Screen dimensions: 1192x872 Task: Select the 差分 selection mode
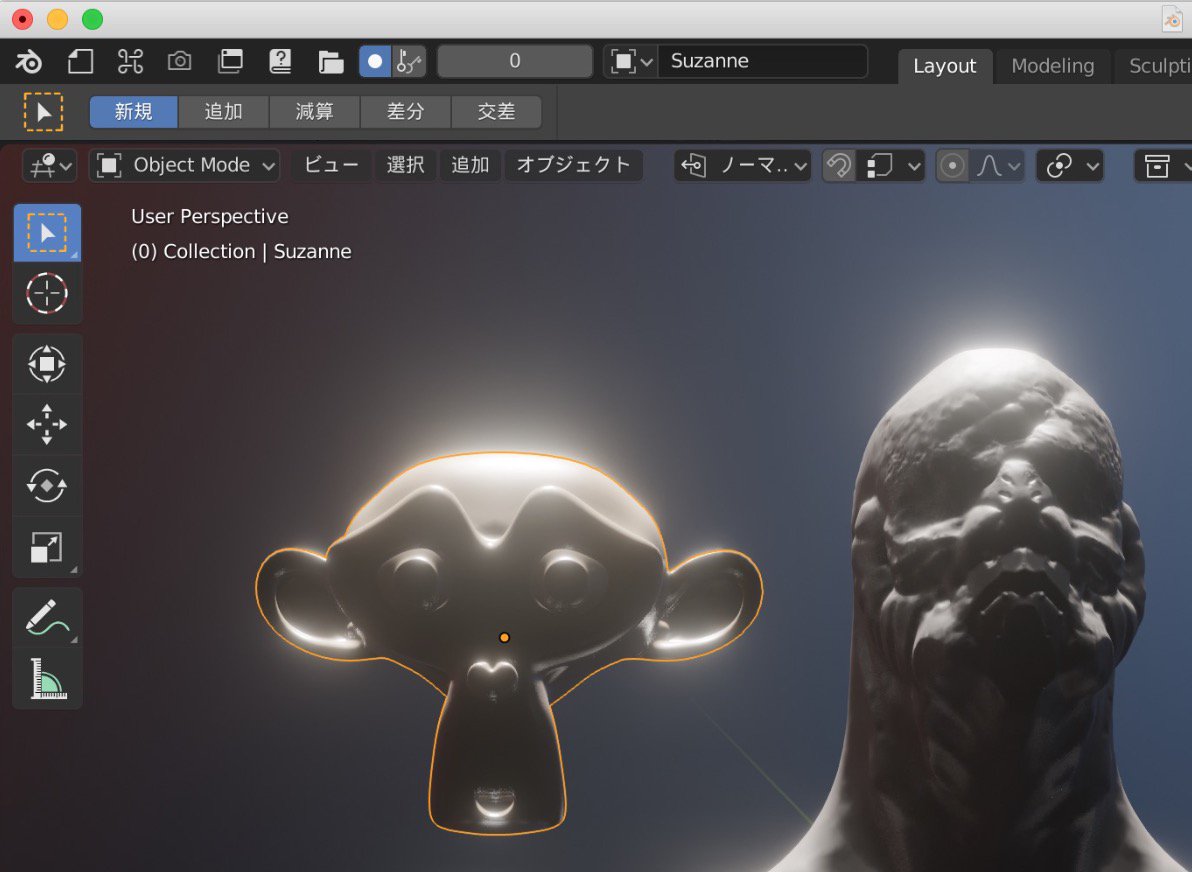tap(405, 112)
